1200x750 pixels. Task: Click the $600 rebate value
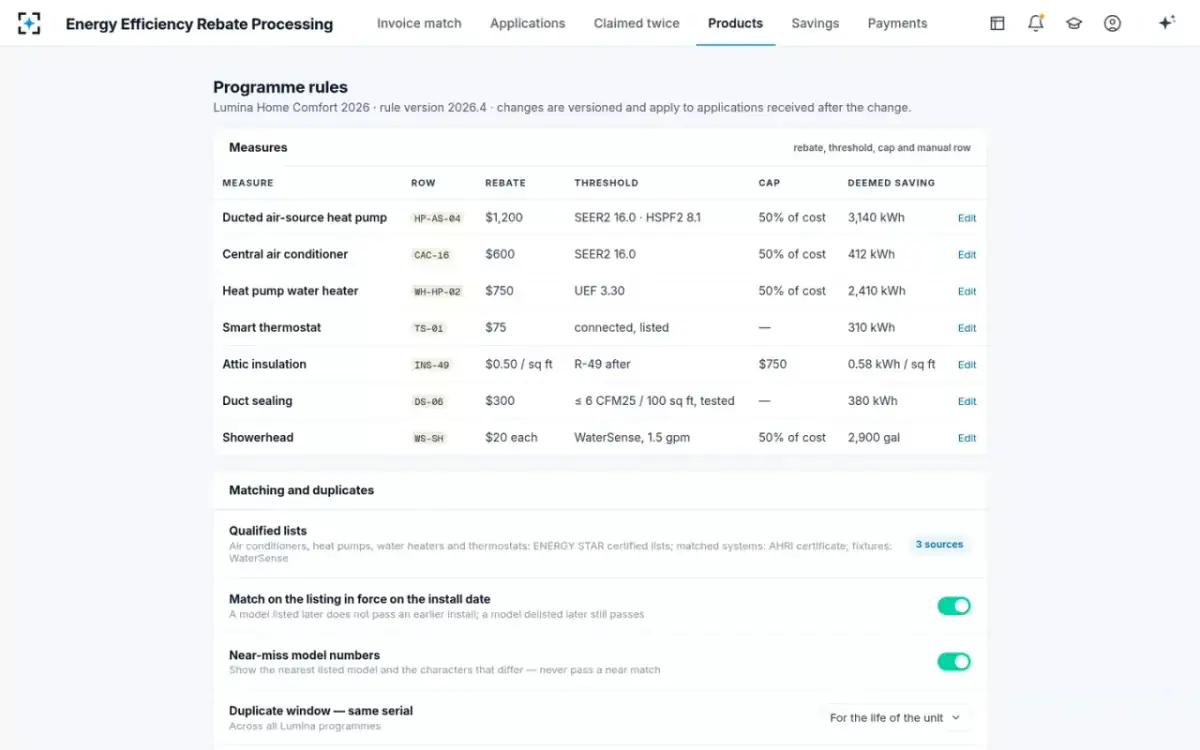click(x=500, y=254)
